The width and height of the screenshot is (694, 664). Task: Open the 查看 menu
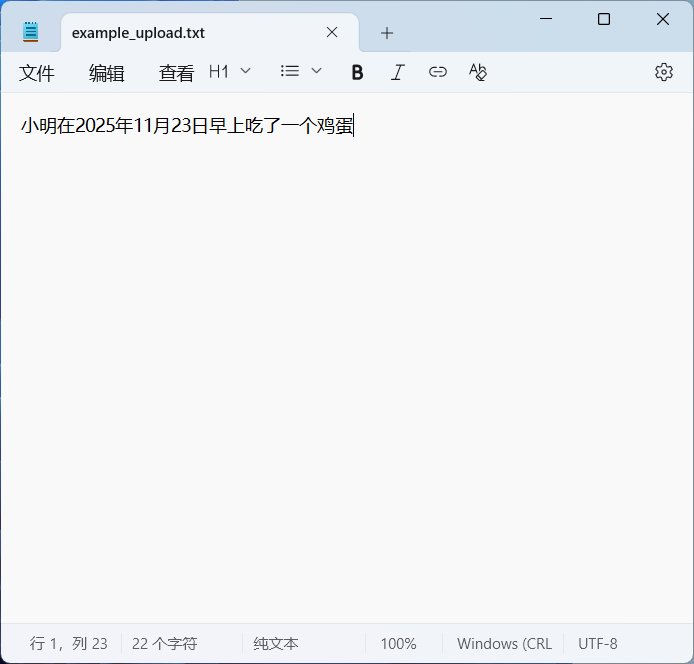pos(176,73)
